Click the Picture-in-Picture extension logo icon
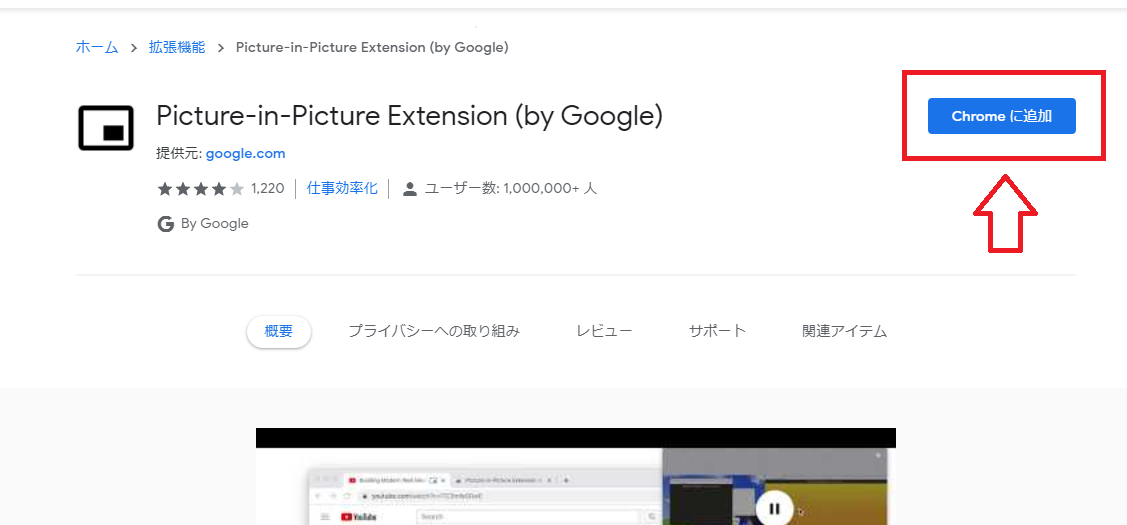Image resolution: width=1127 pixels, height=525 pixels. click(106, 128)
